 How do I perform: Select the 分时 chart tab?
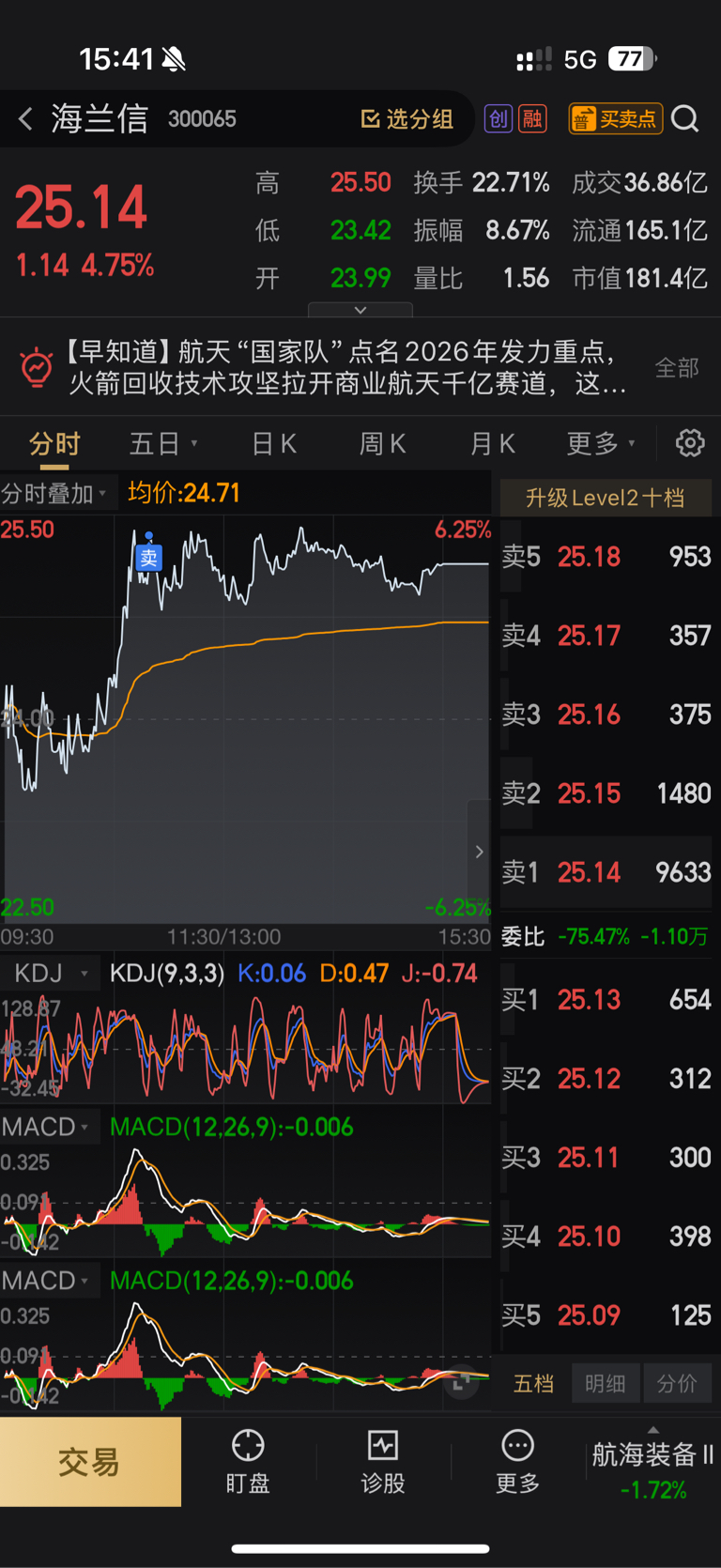pos(54,443)
